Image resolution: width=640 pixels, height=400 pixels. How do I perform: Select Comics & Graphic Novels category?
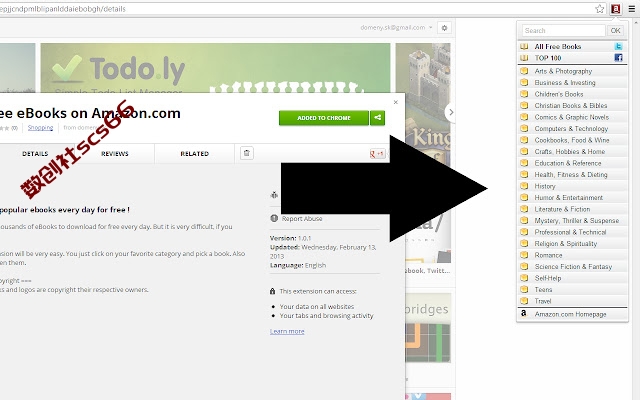coord(572,117)
